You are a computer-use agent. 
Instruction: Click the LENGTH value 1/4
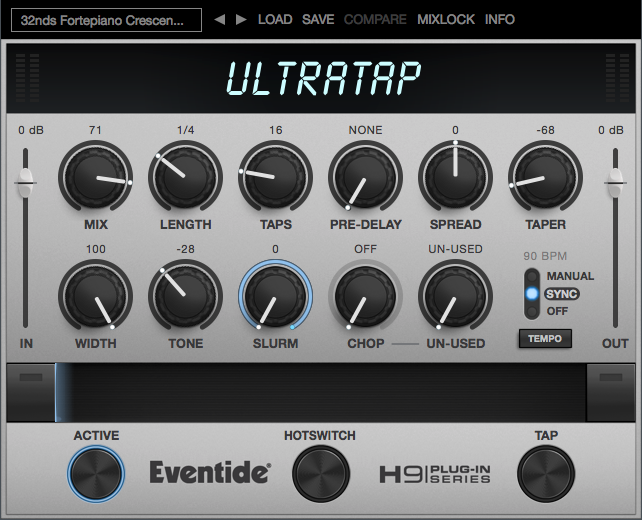(185, 130)
